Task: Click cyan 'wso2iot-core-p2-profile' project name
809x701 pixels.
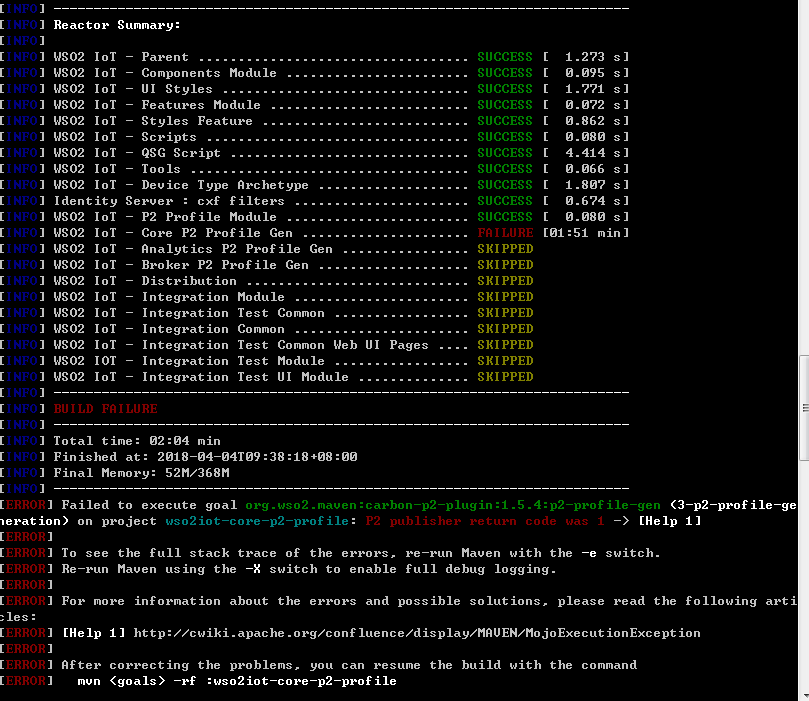Action: coord(257,521)
